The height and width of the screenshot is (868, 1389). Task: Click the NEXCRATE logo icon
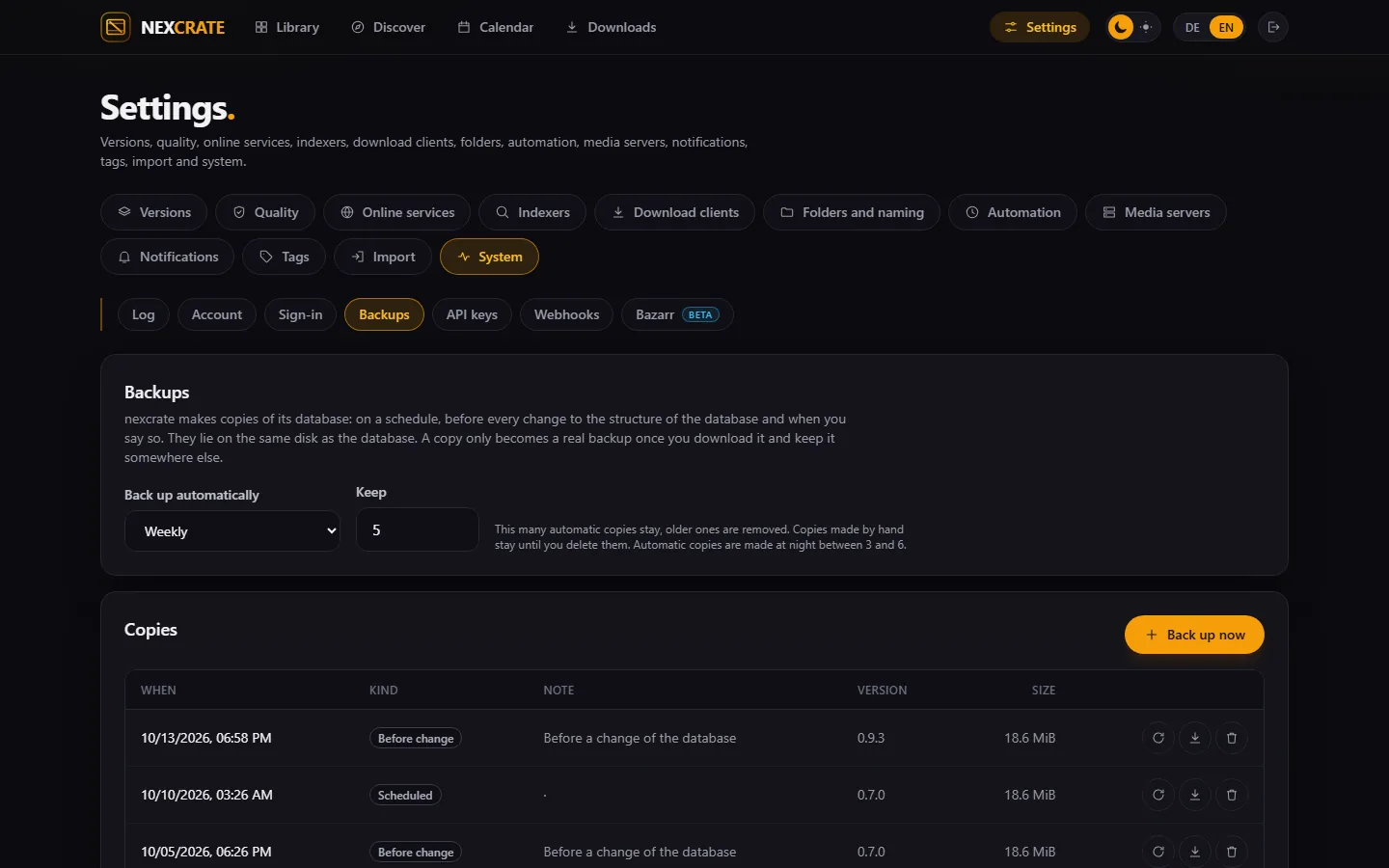[116, 27]
